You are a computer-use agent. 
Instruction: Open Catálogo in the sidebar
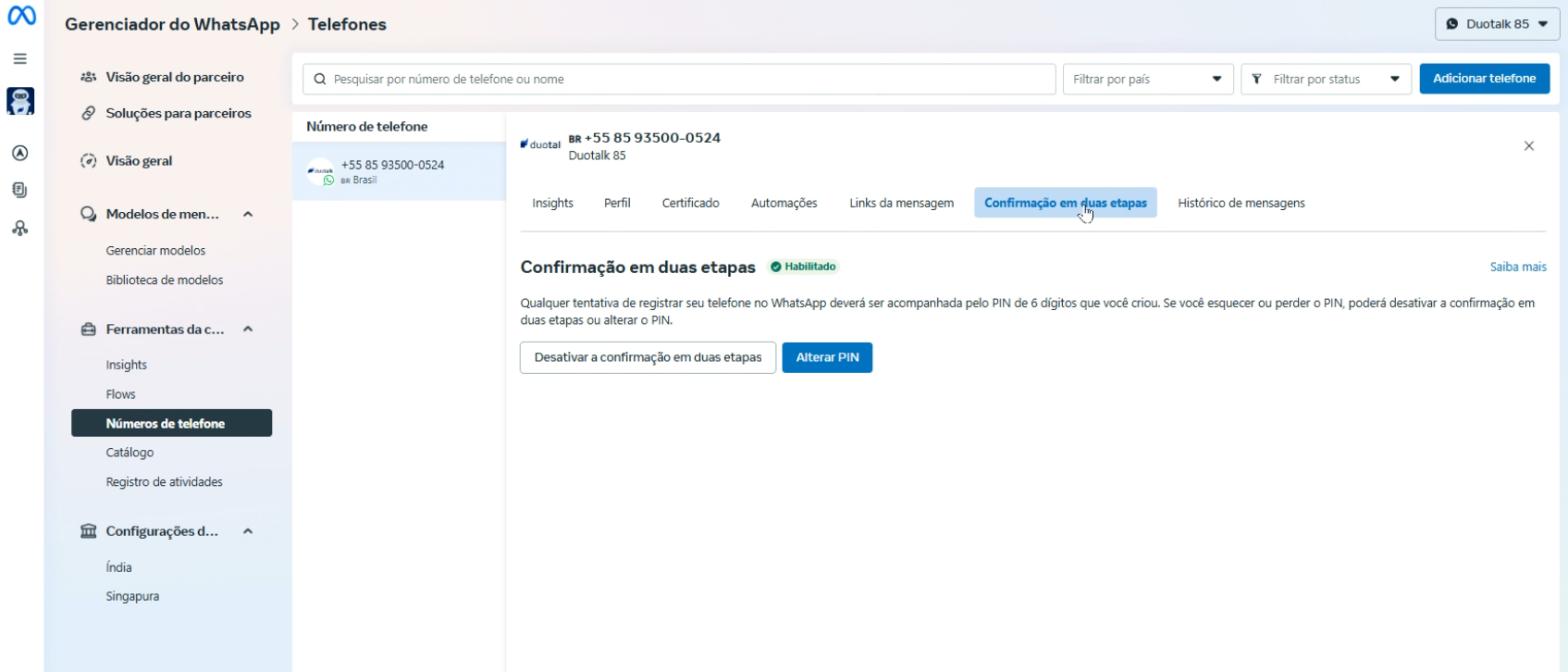pos(130,453)
